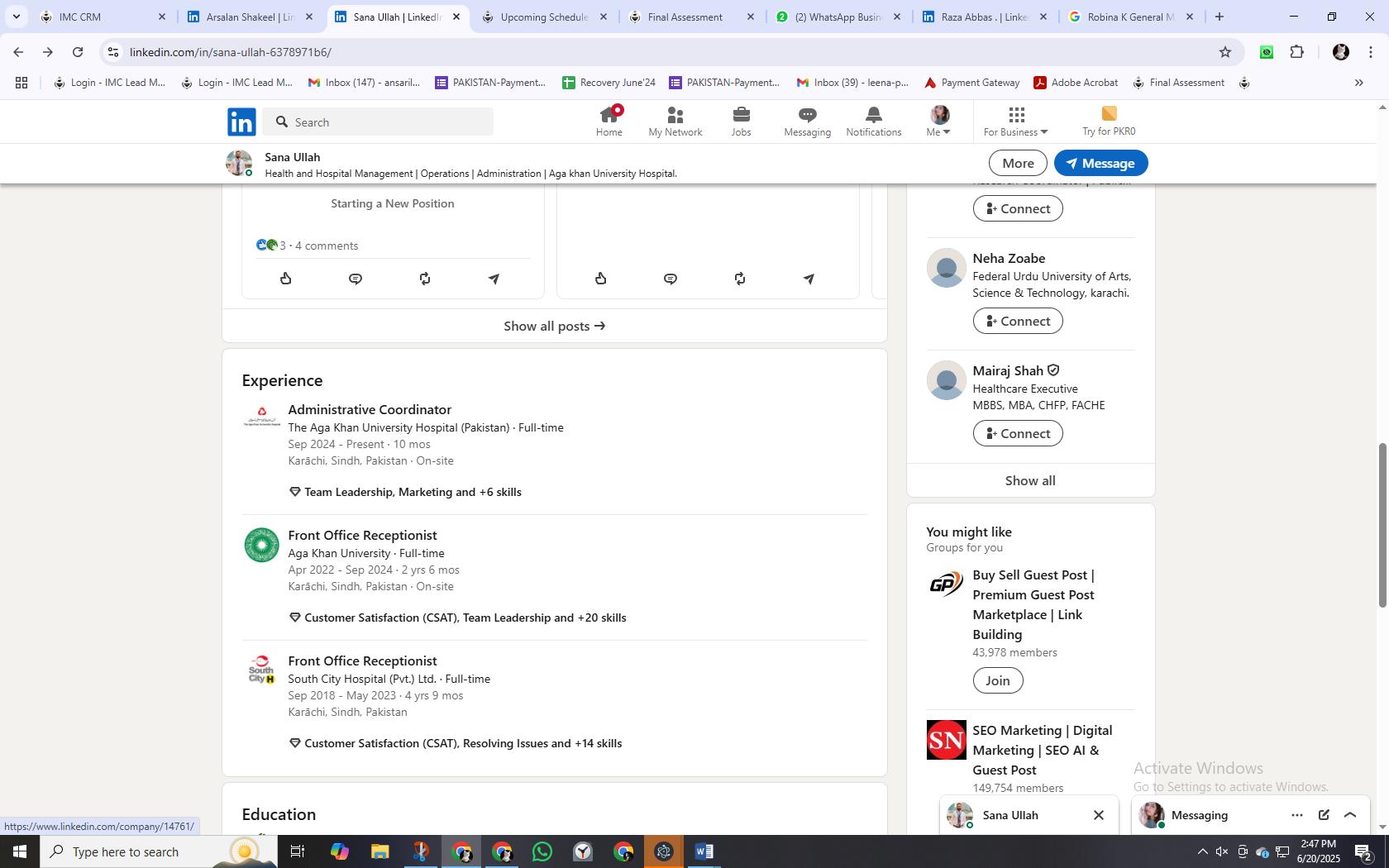The image size is (1389, 868).
Task: Open Aga Khan University green logo
Action: (262, 545)
